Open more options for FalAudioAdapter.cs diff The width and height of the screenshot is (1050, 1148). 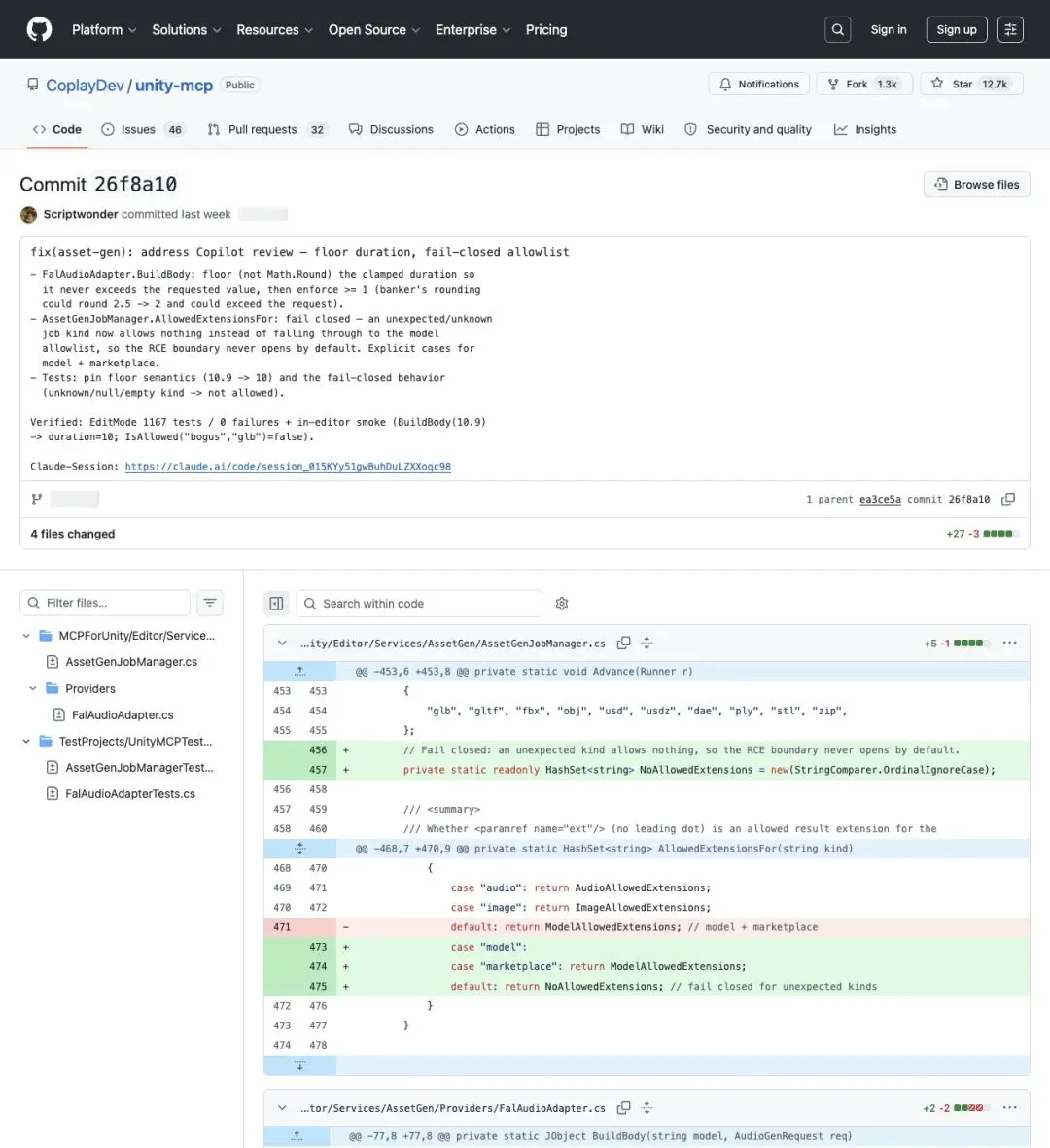[x=1010, y=1108]
